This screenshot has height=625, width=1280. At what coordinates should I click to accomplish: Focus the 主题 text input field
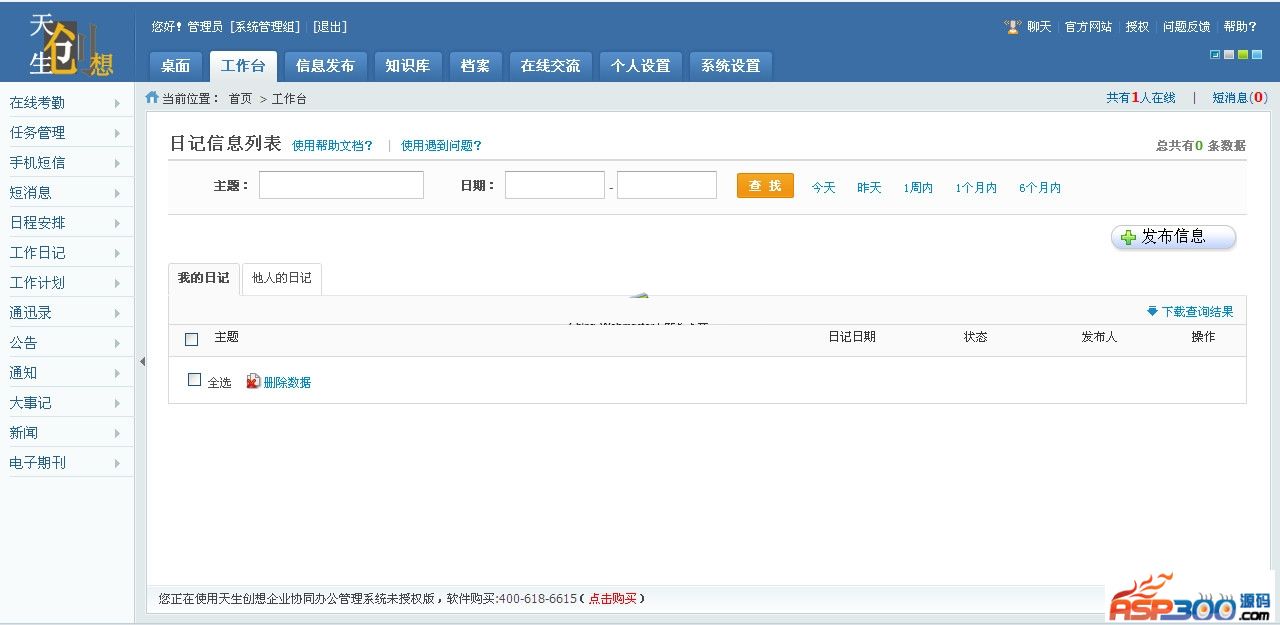(341, 185)
